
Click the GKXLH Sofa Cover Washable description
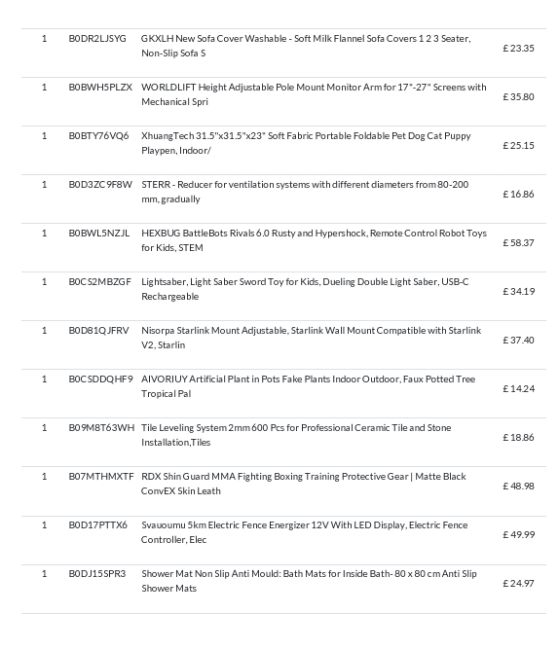pos(306,46)
